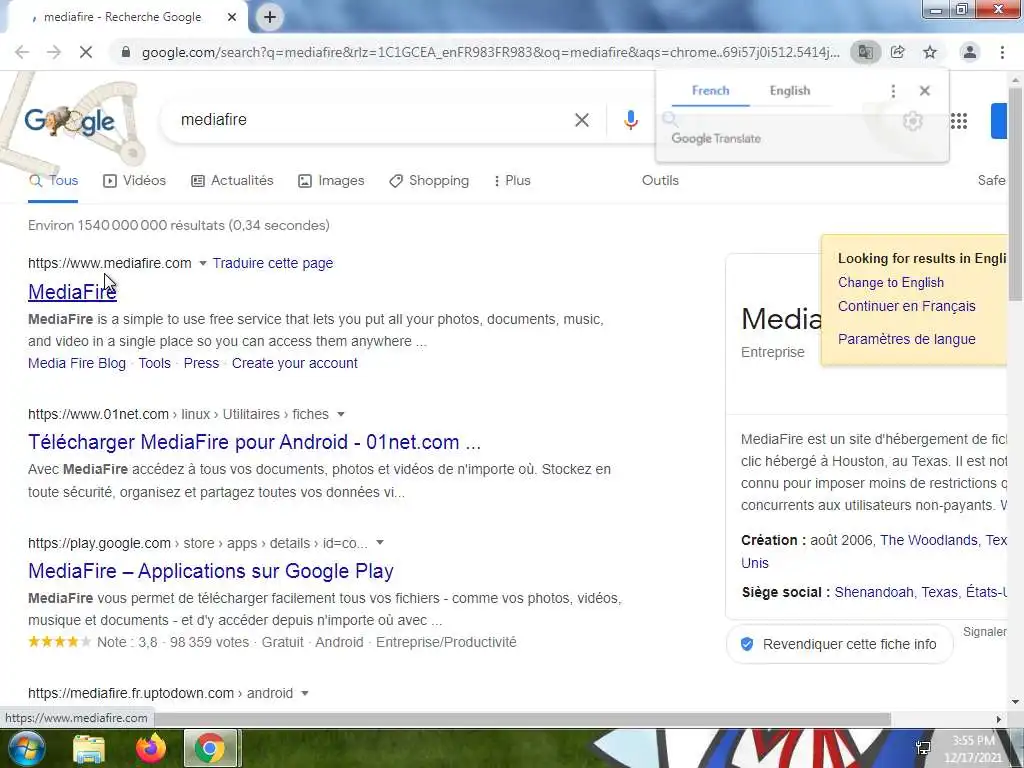Image resolution: width=1024 pixels, height=768 pixels.
Task: Open Télécharger MediaFire pour Android result
Action: [254, 442]
